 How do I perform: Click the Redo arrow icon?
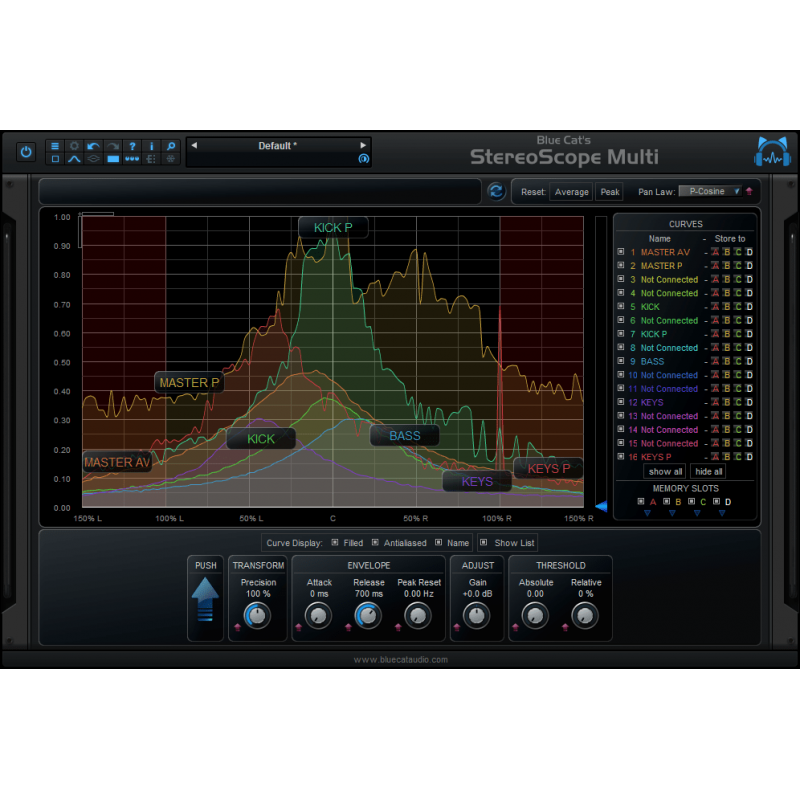(112, 145)
